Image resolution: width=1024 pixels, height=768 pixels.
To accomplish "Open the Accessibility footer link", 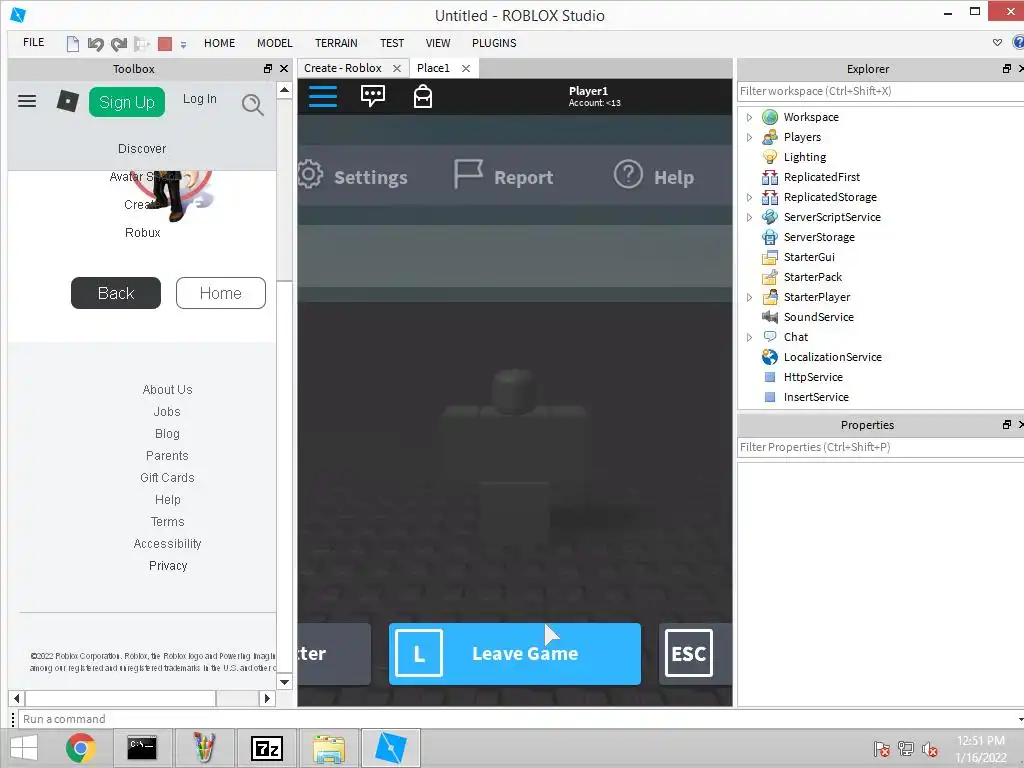I will pos(167,544).
